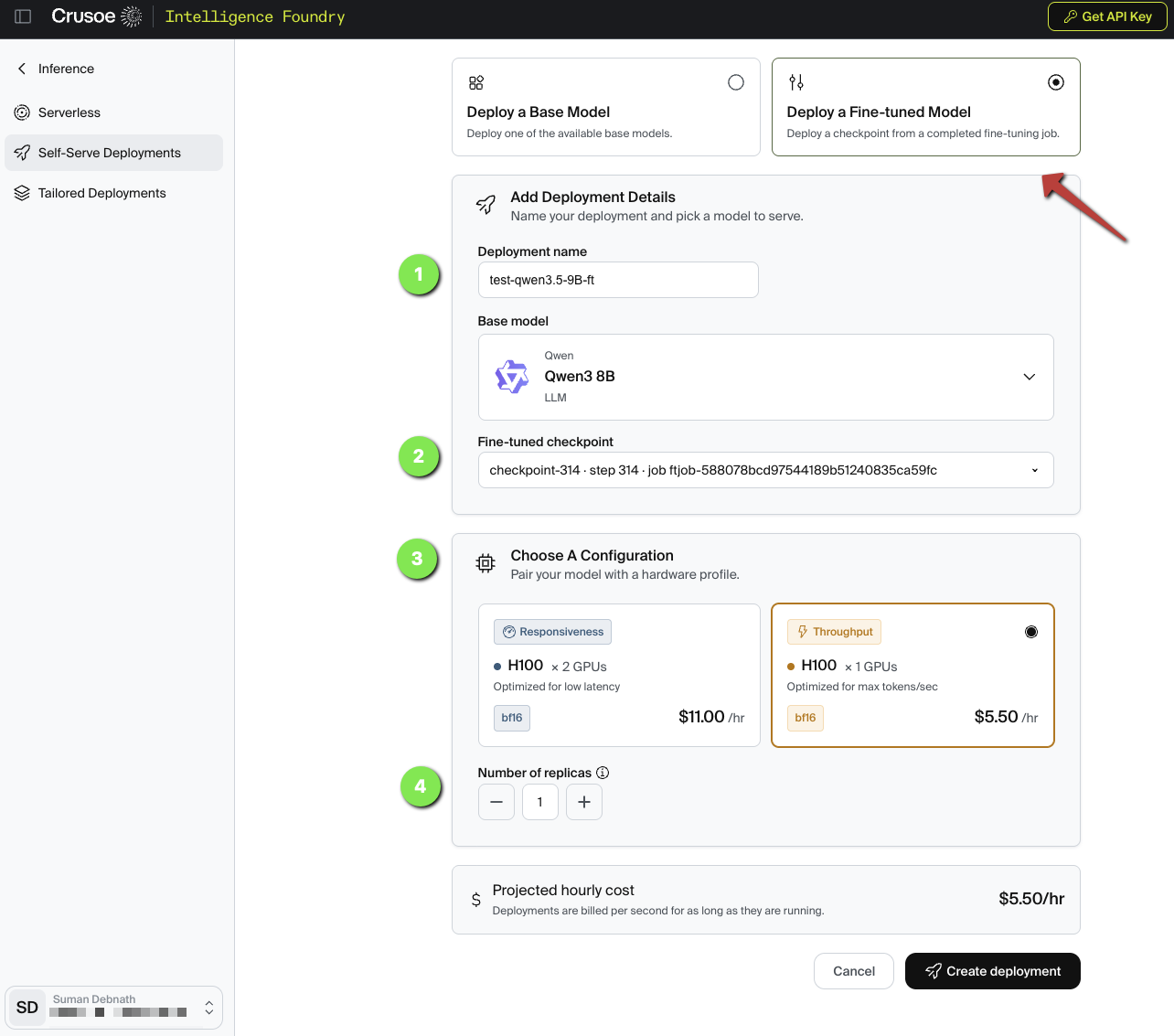Image resolution: width=1174 pixels, height=1036 pixels.
Task: Open Self-Serve Deployments in the sidebar
Action: pos(113,153)
